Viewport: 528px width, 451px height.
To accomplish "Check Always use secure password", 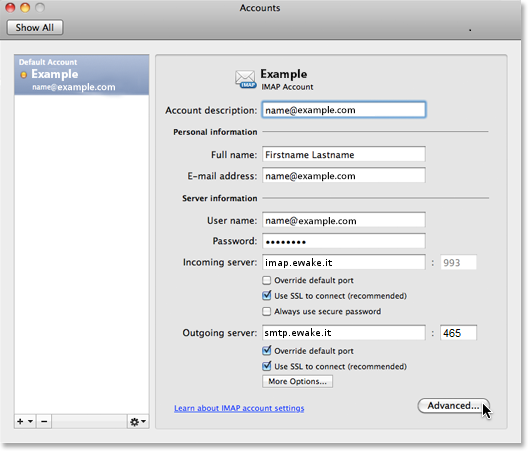I will click(x=266, y=311).
